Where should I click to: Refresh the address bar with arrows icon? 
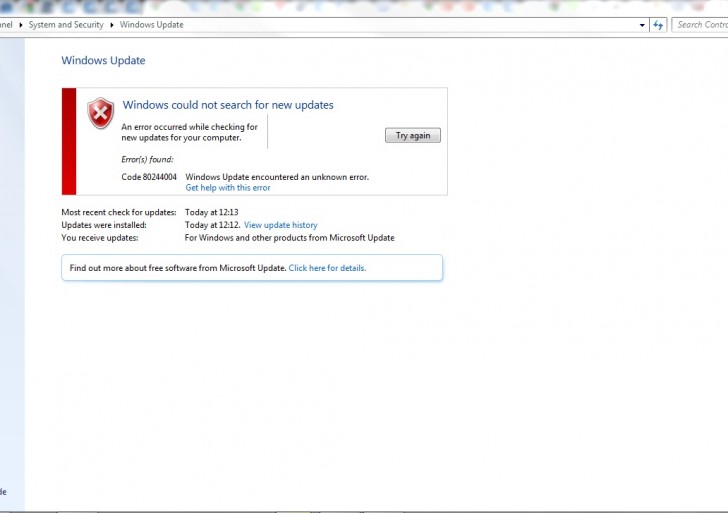(x=658, y=25)
